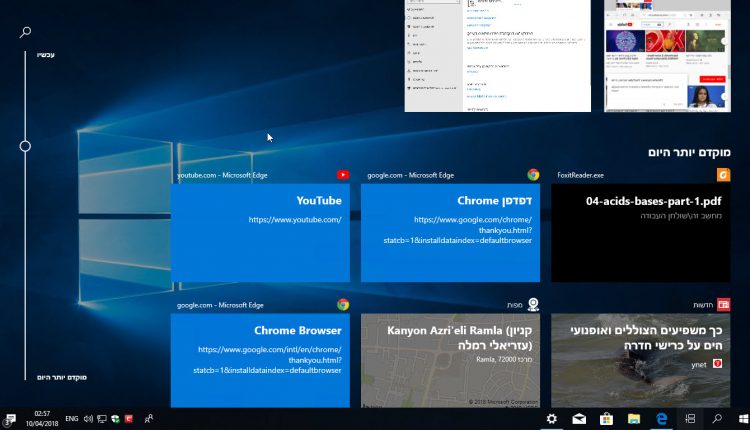Click the youtube.com - Microsoft Edge header
The height and width of the screenshot is (430, 750).
tap(222, 176)
